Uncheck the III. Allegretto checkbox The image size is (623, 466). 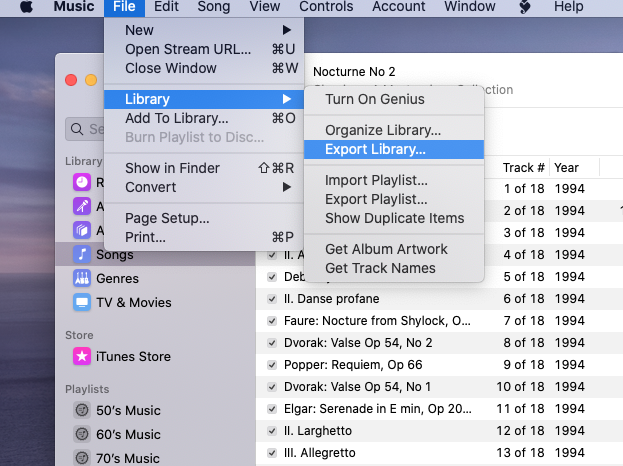[272, 452]
